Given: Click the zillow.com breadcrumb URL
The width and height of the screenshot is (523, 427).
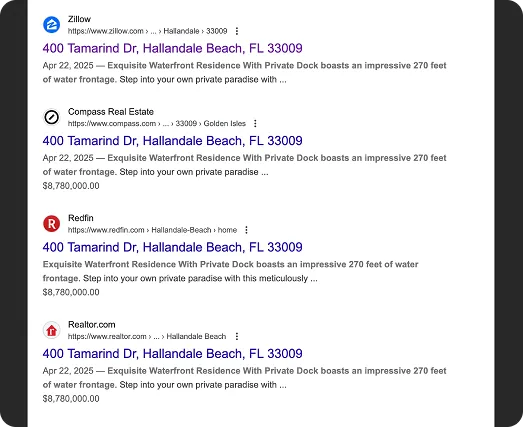Looking at the screenshot, I should click(147, 31).
